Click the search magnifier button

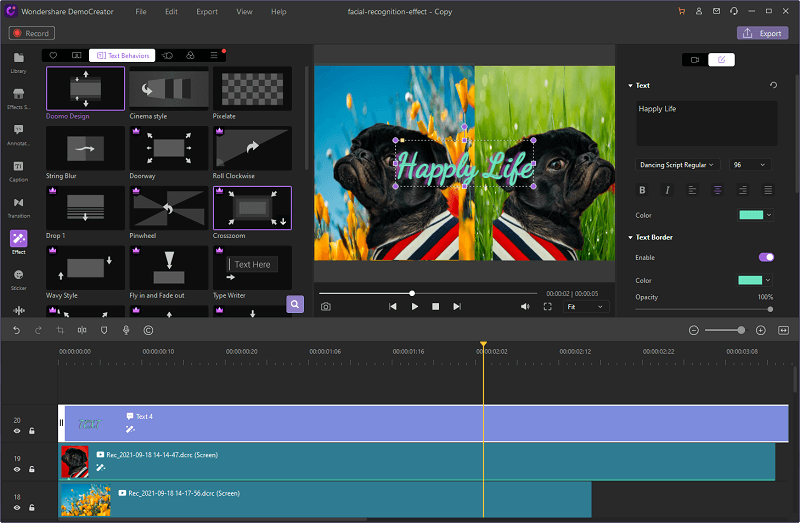tap(295, 304)
